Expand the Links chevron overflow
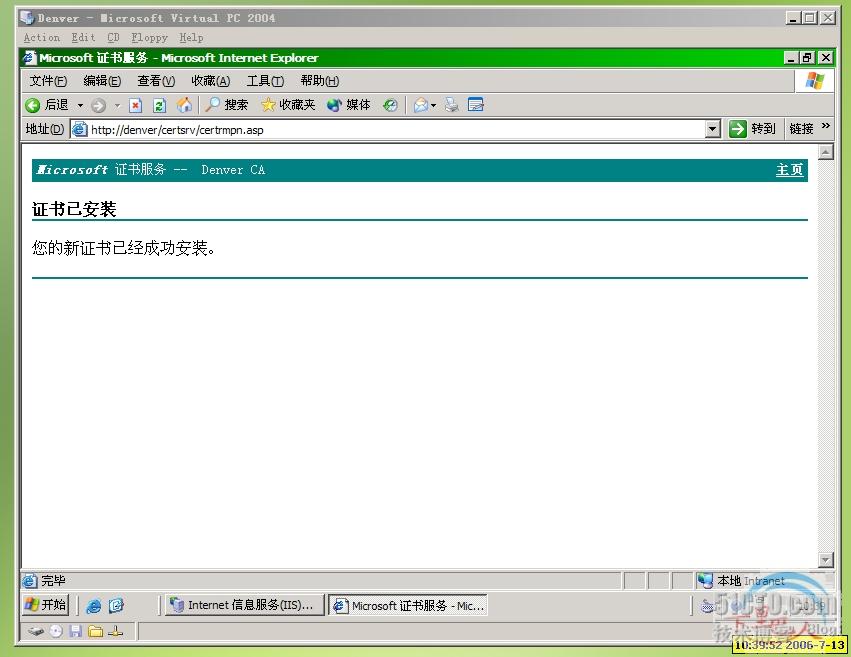The width and height of the screenshot is (851, 657). click(825, 126)
